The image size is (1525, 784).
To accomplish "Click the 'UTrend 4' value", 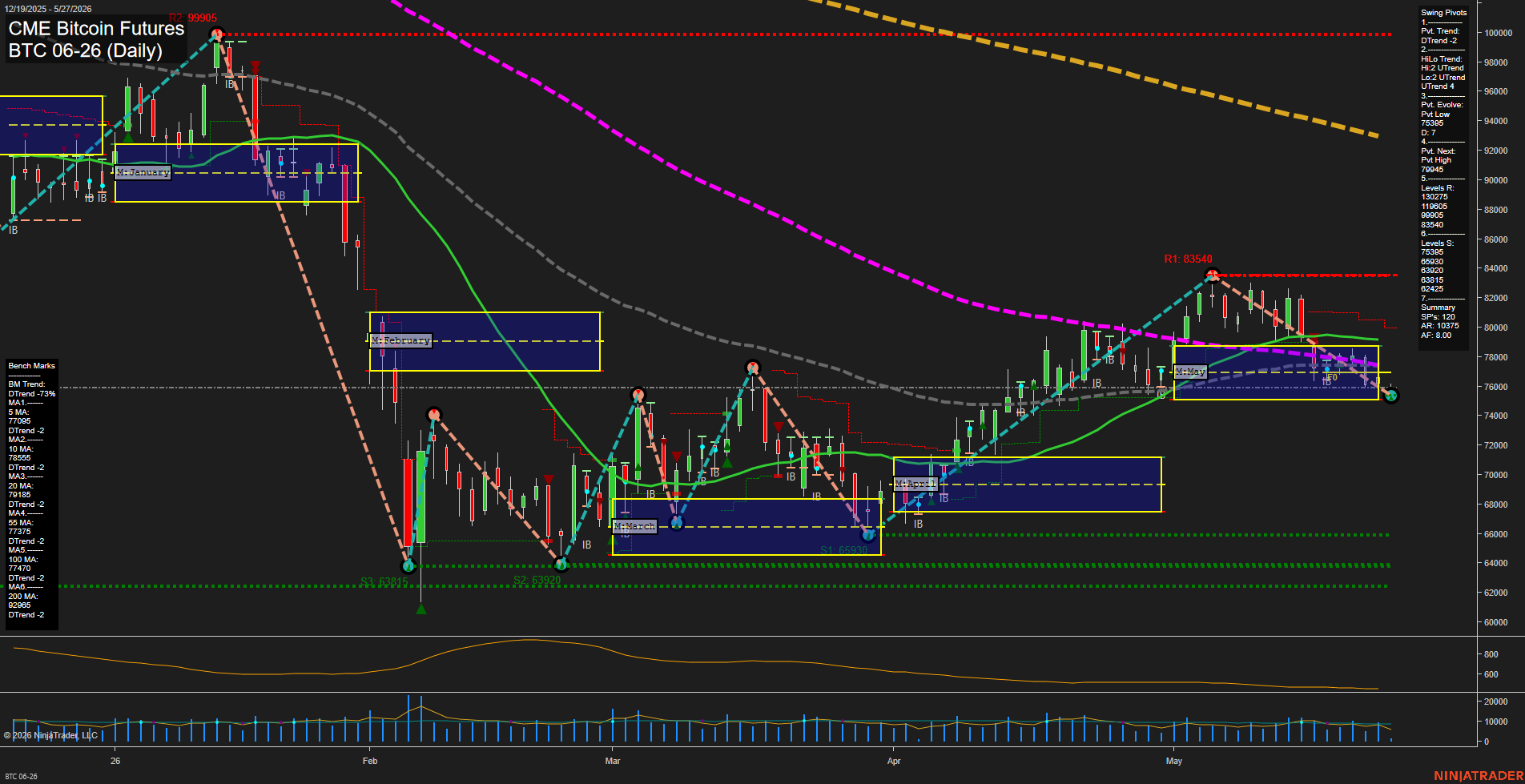I will click(x=1438, y=86).
